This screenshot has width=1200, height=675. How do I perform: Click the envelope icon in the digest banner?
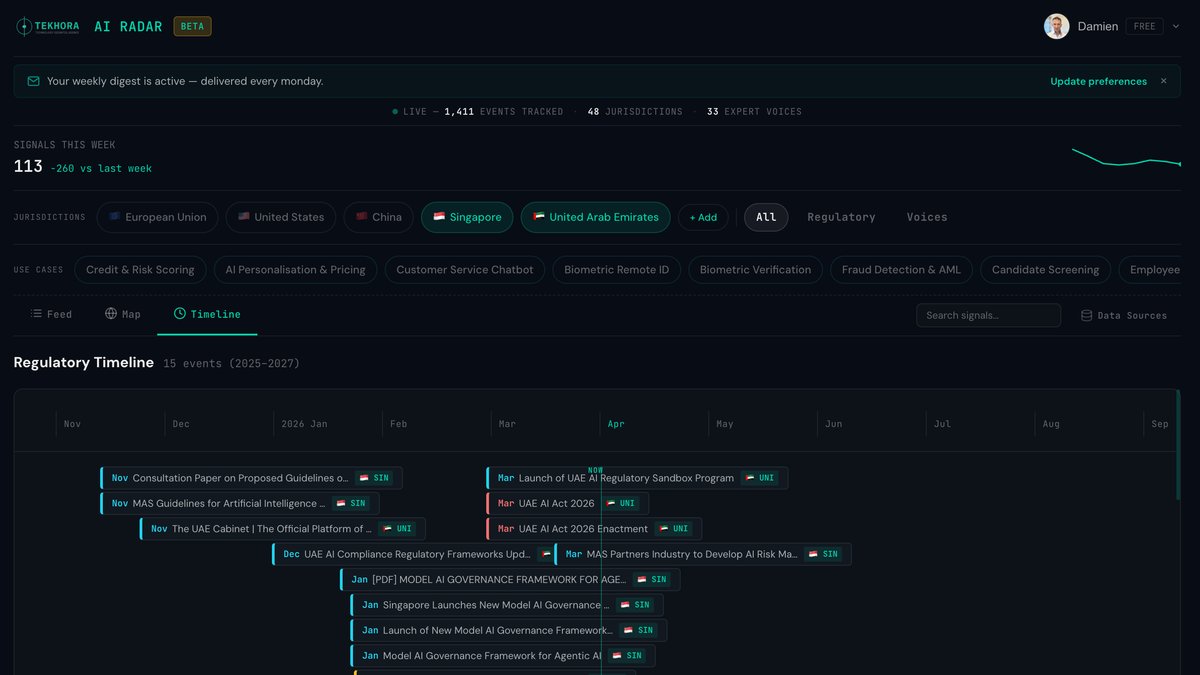[32, 80]
